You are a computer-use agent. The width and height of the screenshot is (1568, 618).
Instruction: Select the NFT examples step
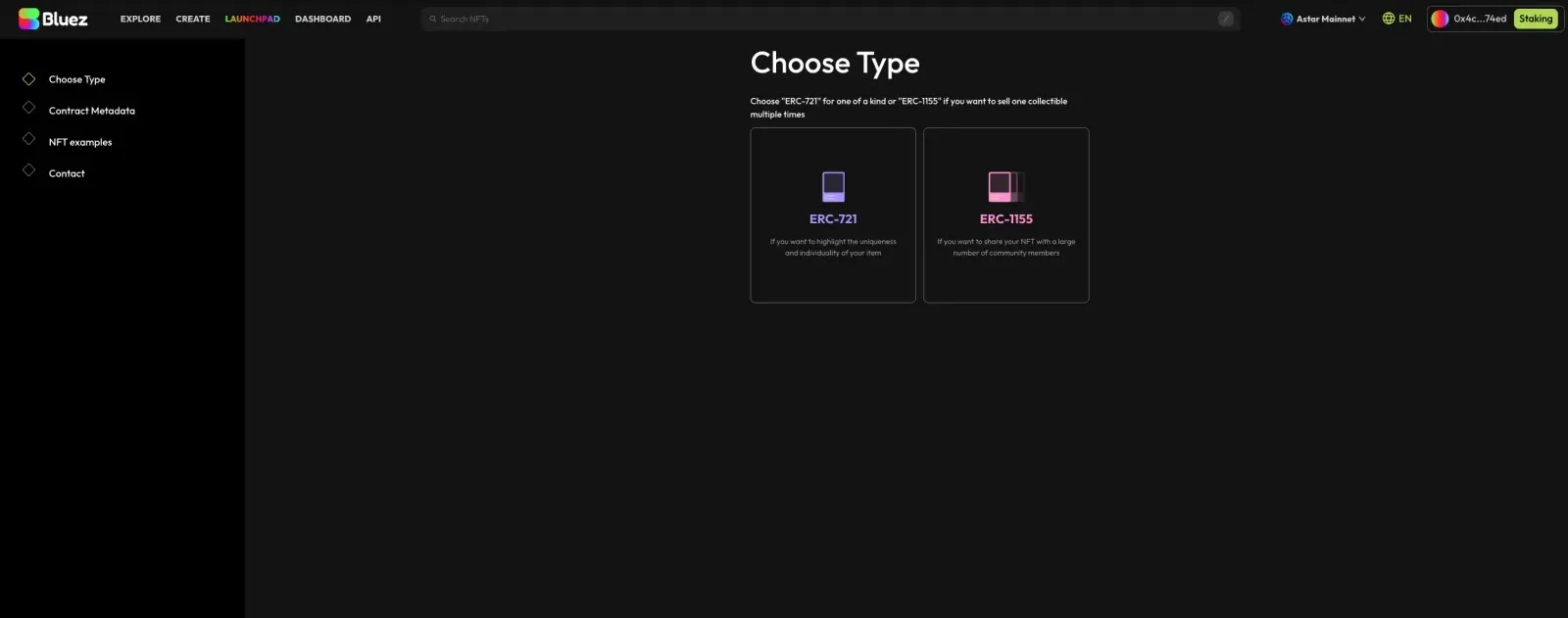[x=80, y=142]
